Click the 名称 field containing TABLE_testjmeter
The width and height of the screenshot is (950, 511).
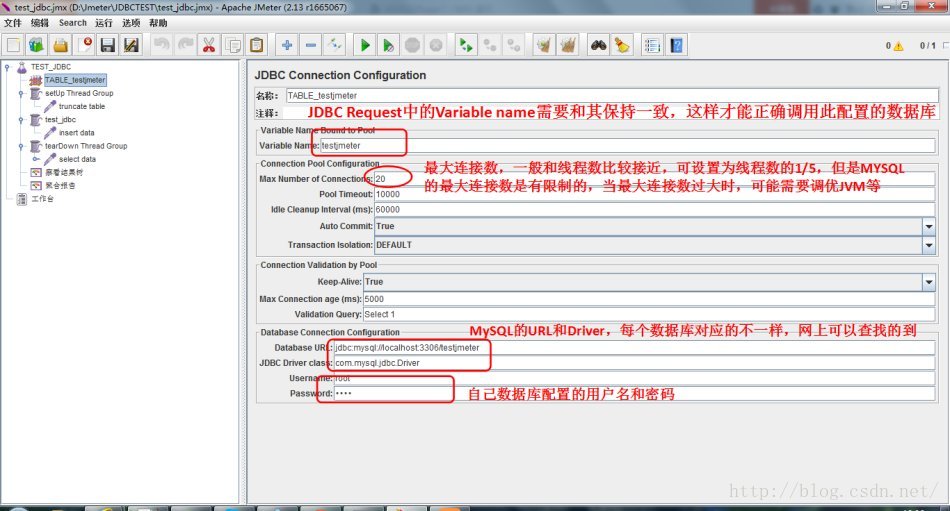click(x=612, y=96)
